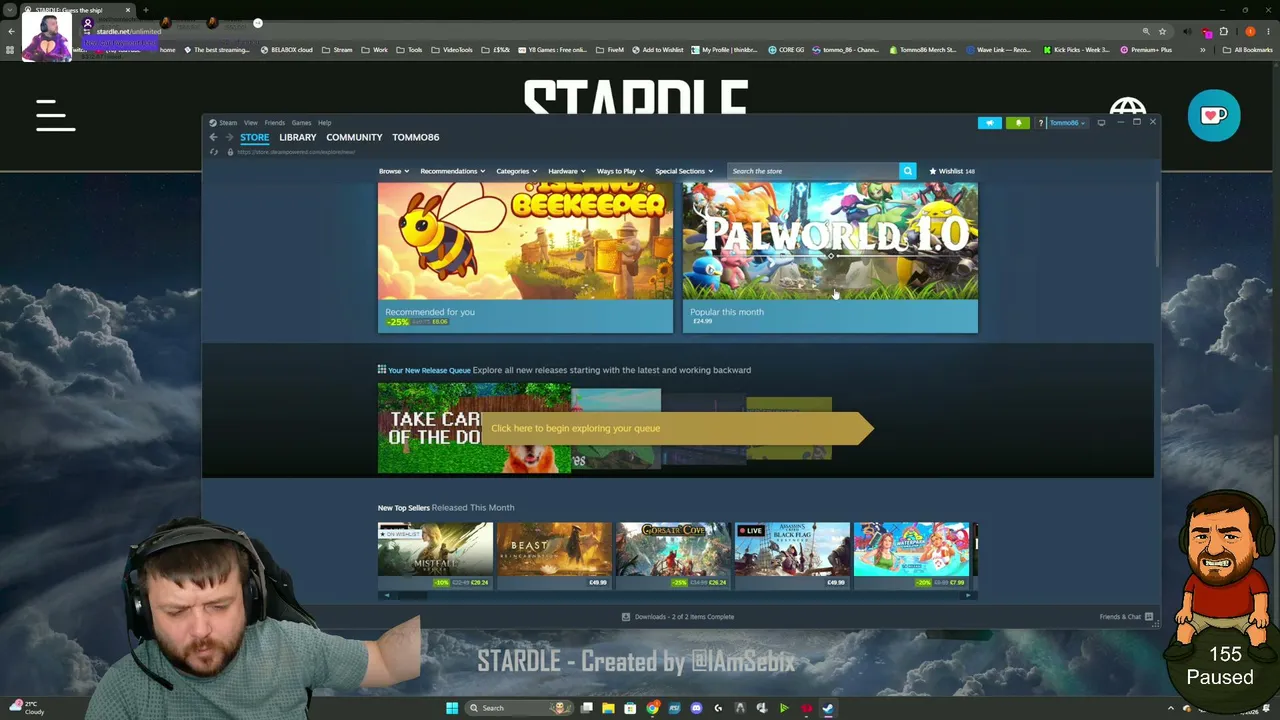
Task: Expand the Special Sections dropdown
Action: (684, 171)
